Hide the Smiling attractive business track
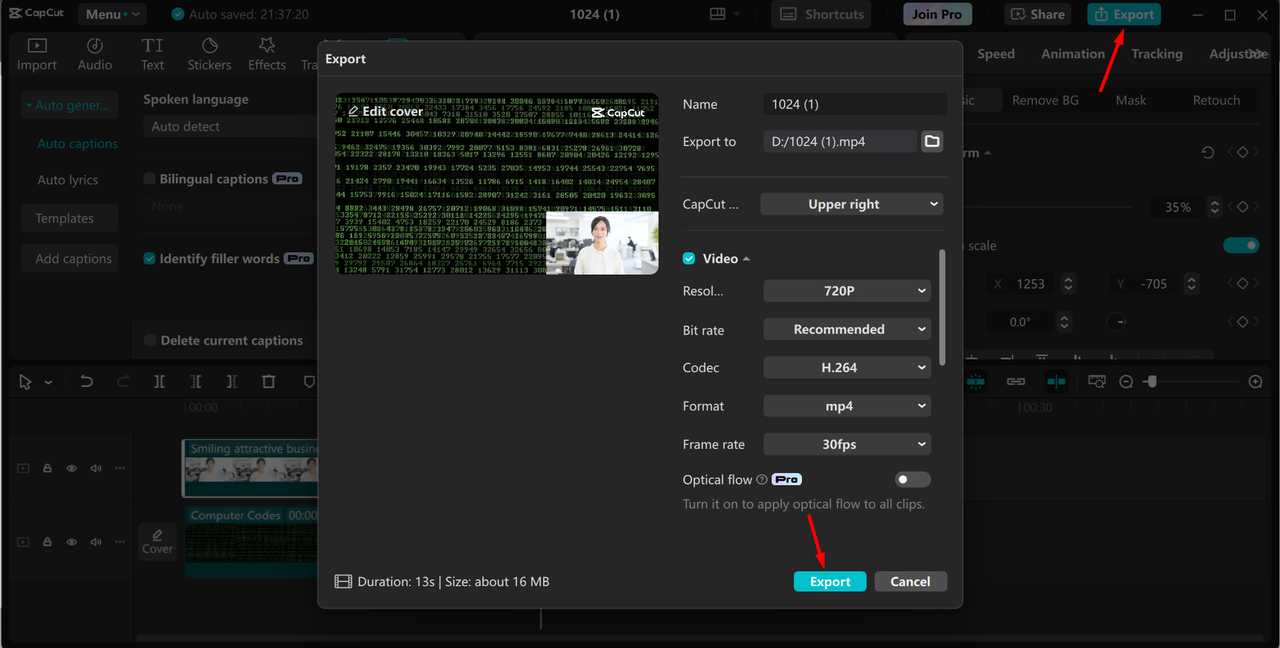 [72, 468]
